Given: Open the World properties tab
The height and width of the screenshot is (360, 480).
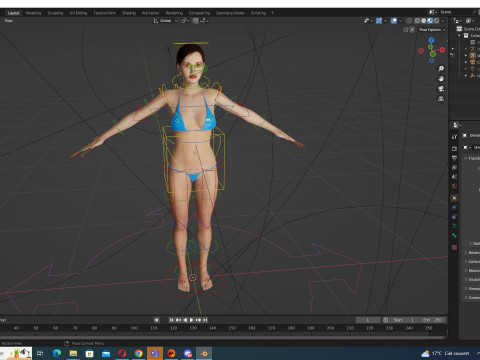Looking at the screenshot, I should pos(454,186).
